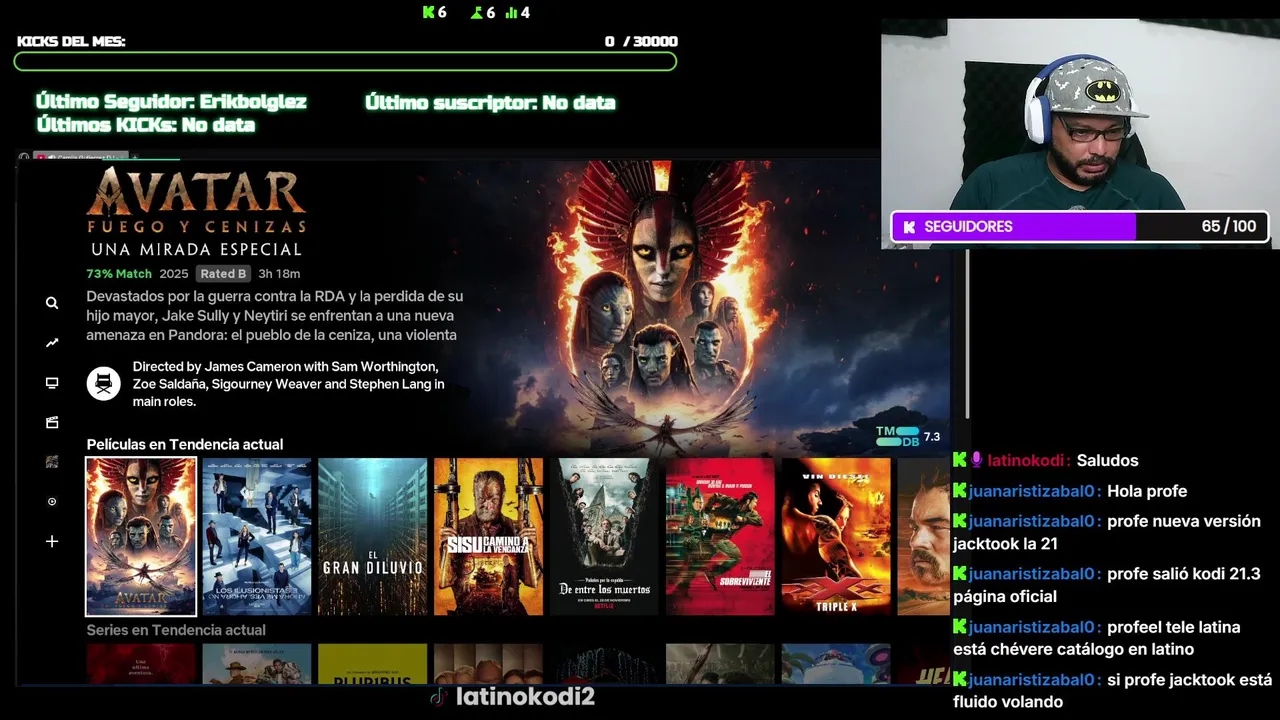Click the TikTok logo beside latinokodi2
The width and height of the screenshot is (1280, 720).
coord(438,697)
